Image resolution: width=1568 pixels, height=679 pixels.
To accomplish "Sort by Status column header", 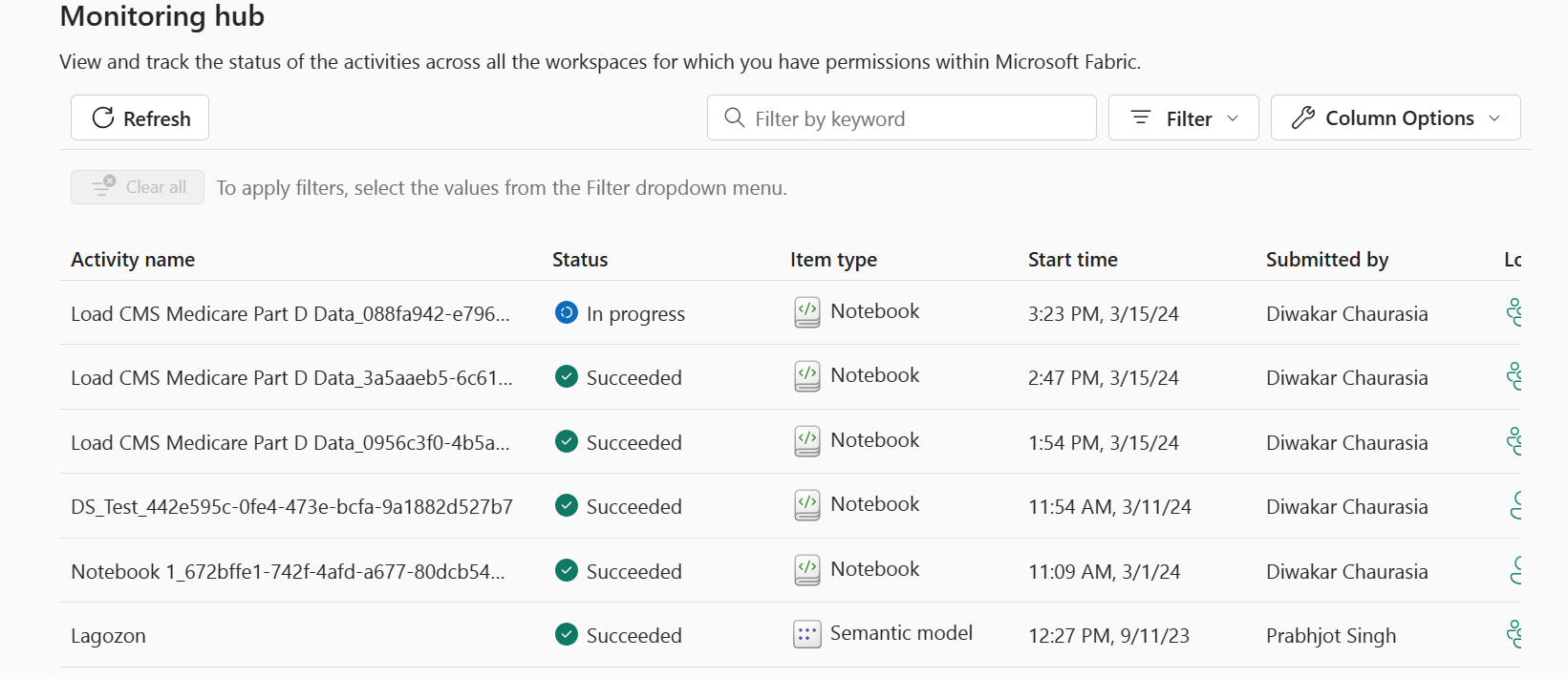I will pyautogui.click(x=580, y=260).
